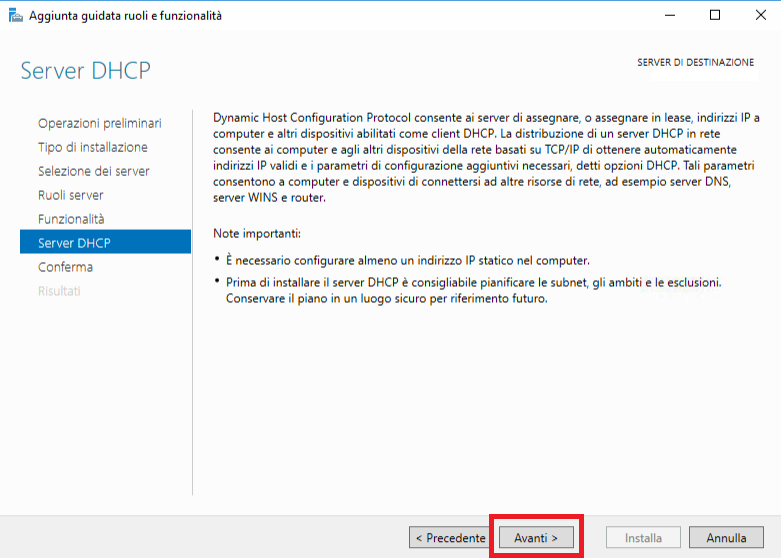Select highlighted Server DHCP step in sidebar

(105, 242)
